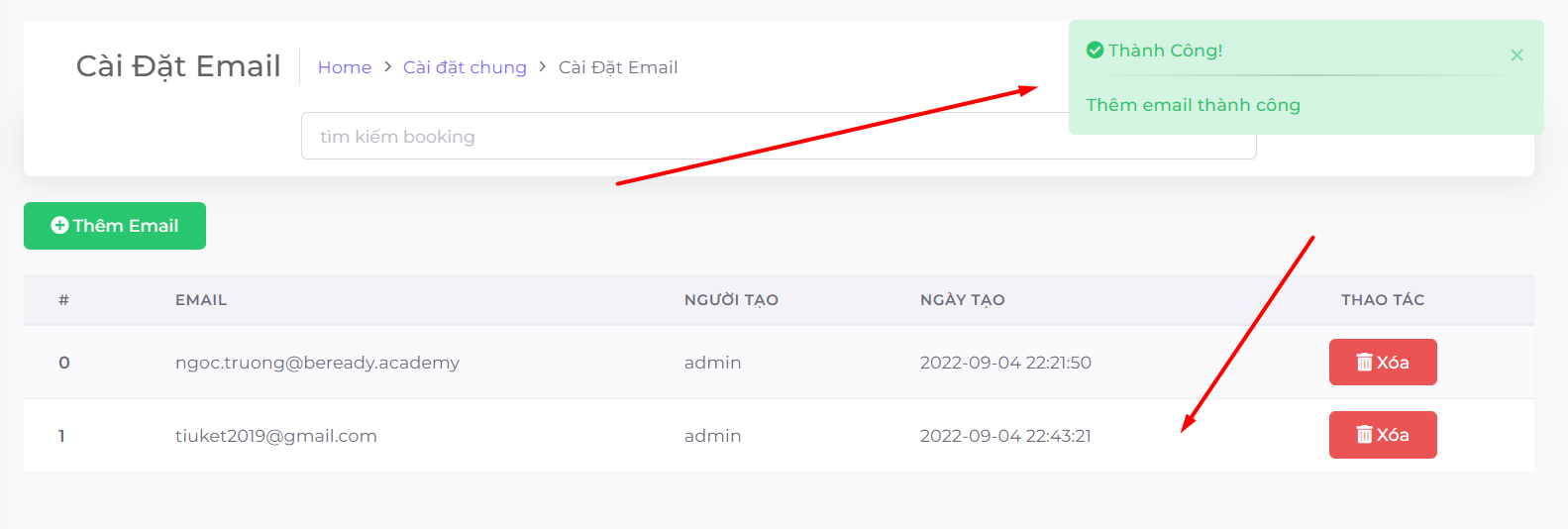Open the Cài đặt chung breadcrumb link
Image resolution: width=1568 pixels, height=529 pixels.
(x=465, y=67)
